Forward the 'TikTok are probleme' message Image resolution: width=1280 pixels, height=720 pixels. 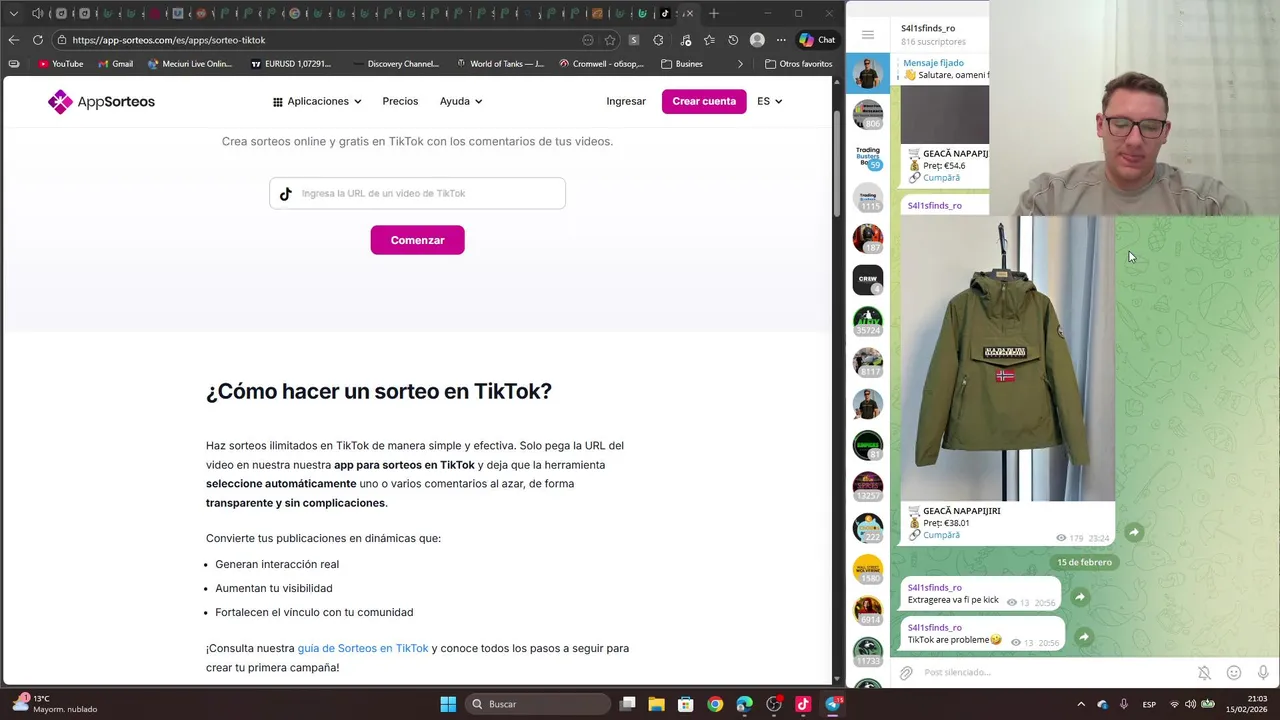point(1083,637)
